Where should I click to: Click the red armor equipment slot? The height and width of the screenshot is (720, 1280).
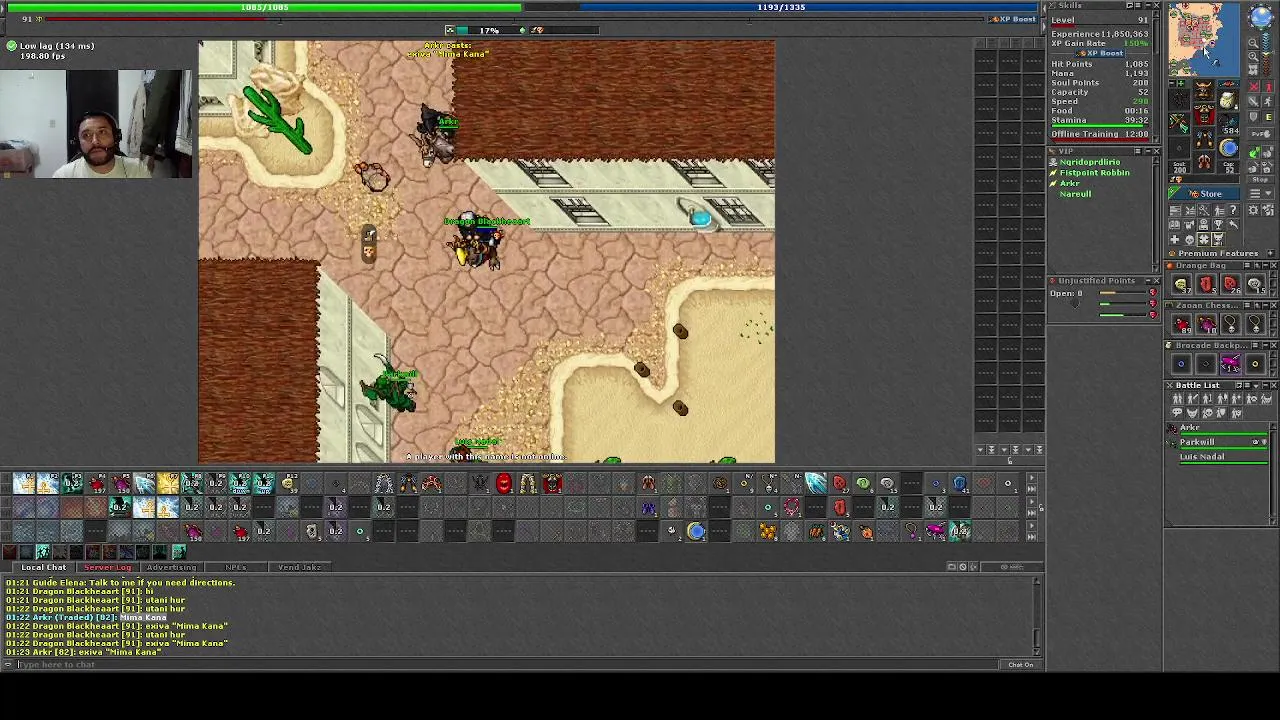pyautogui.click(x=1204, y=115)
